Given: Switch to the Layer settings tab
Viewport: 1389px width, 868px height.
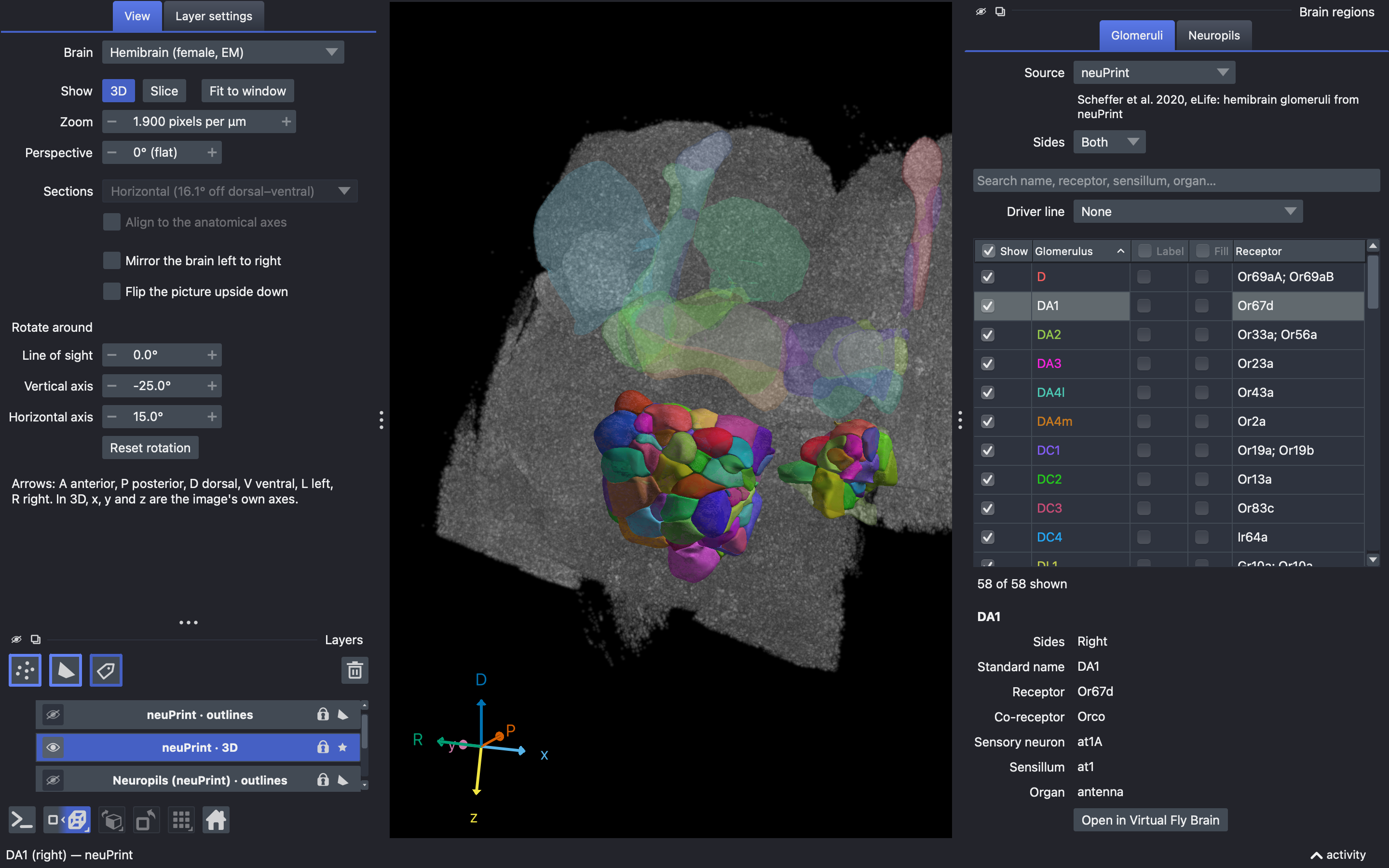Looking at the screenshot, I should (214, 16).
